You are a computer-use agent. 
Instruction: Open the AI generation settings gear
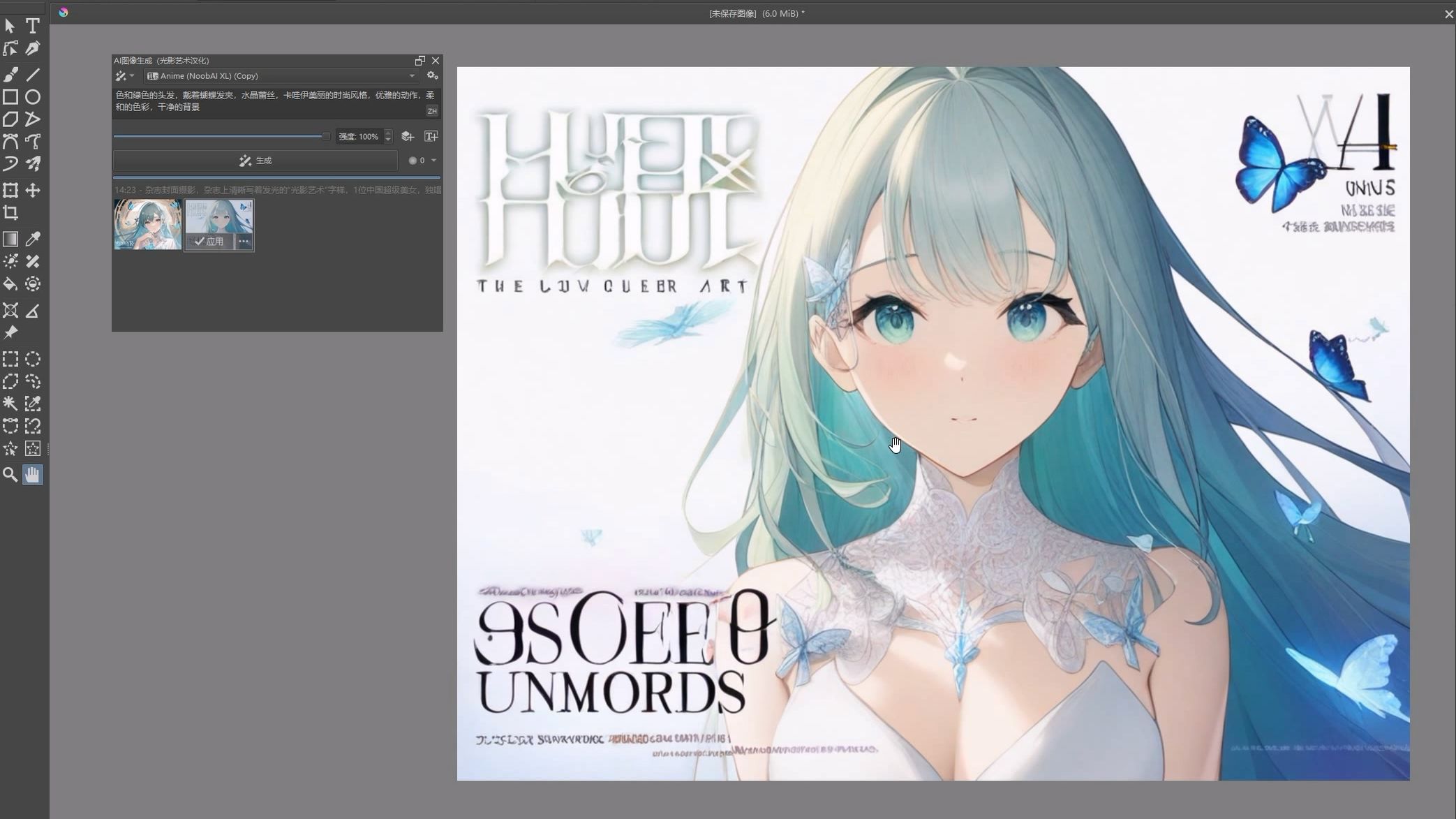point(433,75)
